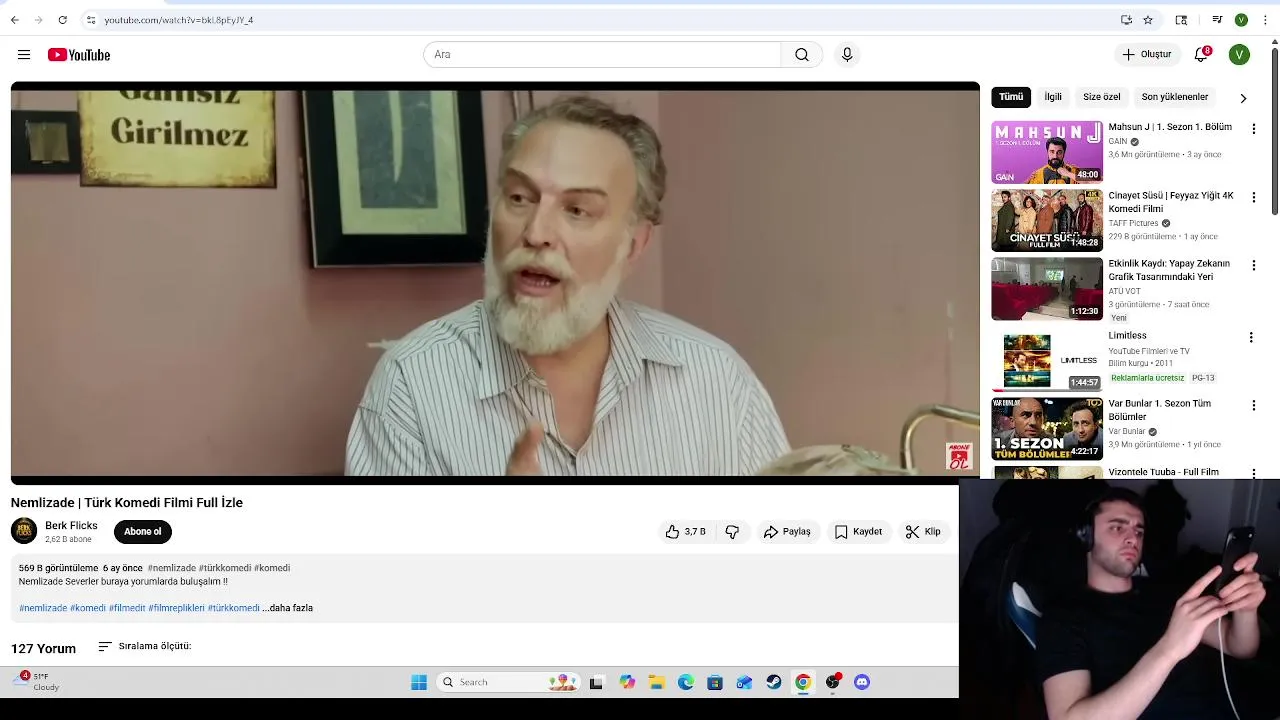Click the Paylaş share button
Screen dimensions: 1280x720
pyautogui.click(x=787, y=532)
